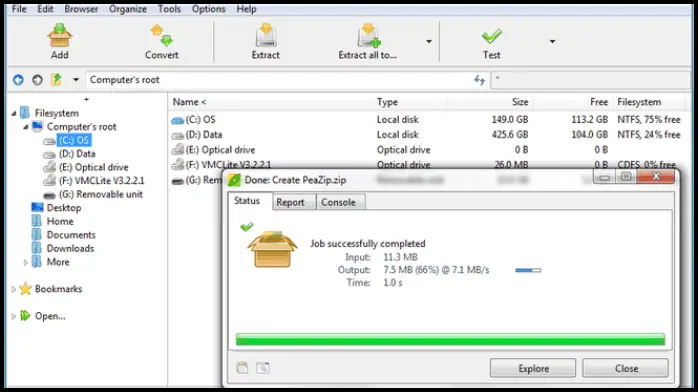
Task: Open the Extract all to dropdown arrow
Action: point(429,41)
